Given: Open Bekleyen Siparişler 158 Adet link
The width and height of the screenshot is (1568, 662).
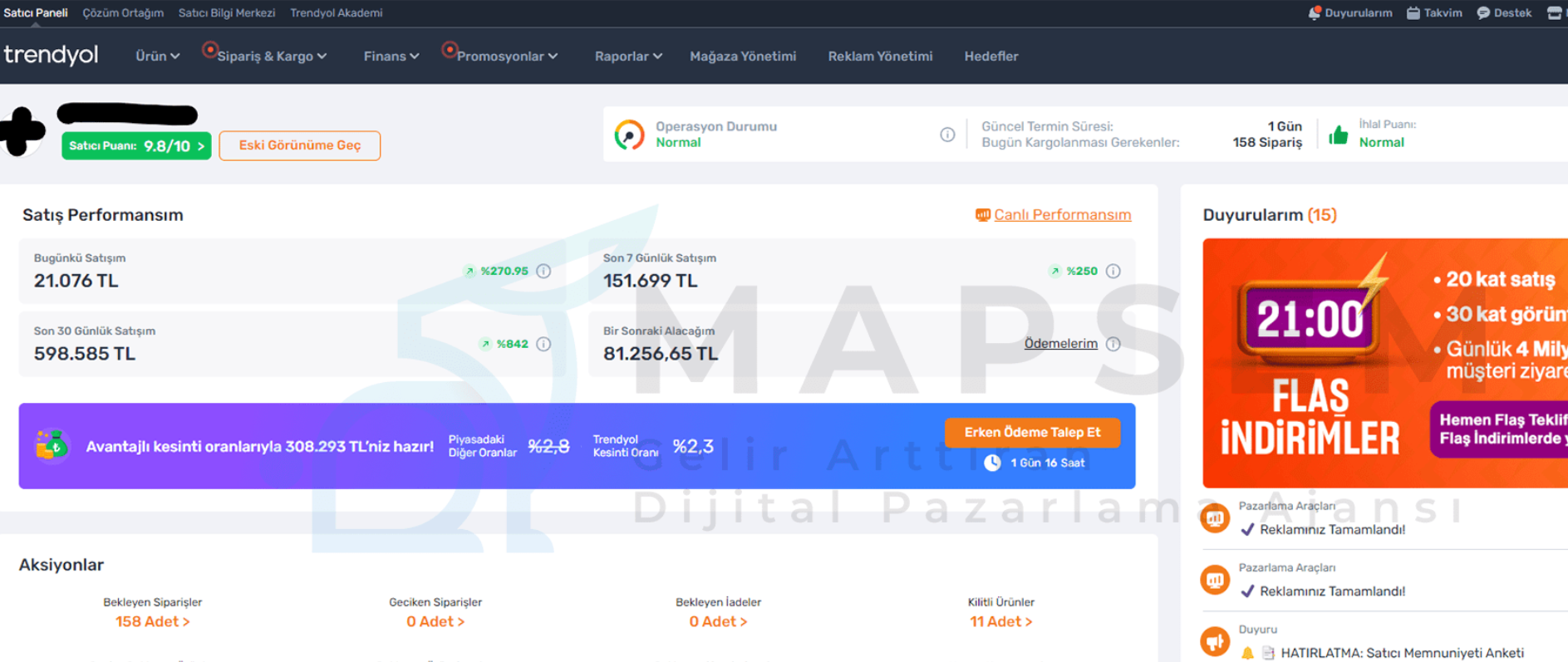Looking at the screenshot, I should coord(152,621).
